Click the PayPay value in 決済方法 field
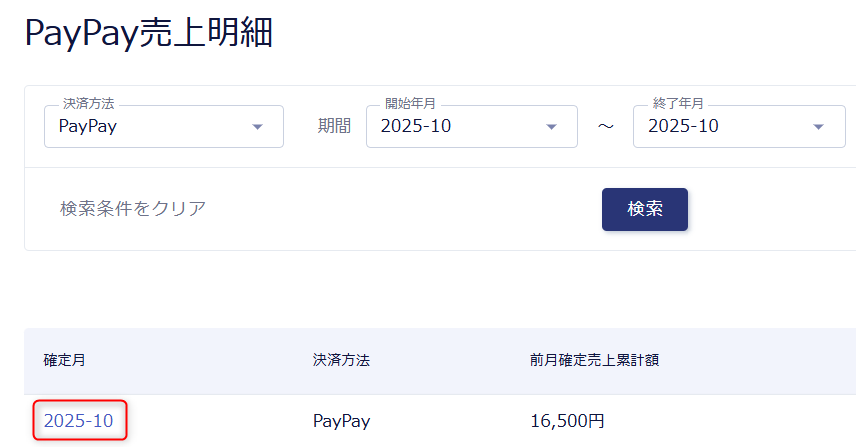 pyautogui.click(x=89, y=127)
